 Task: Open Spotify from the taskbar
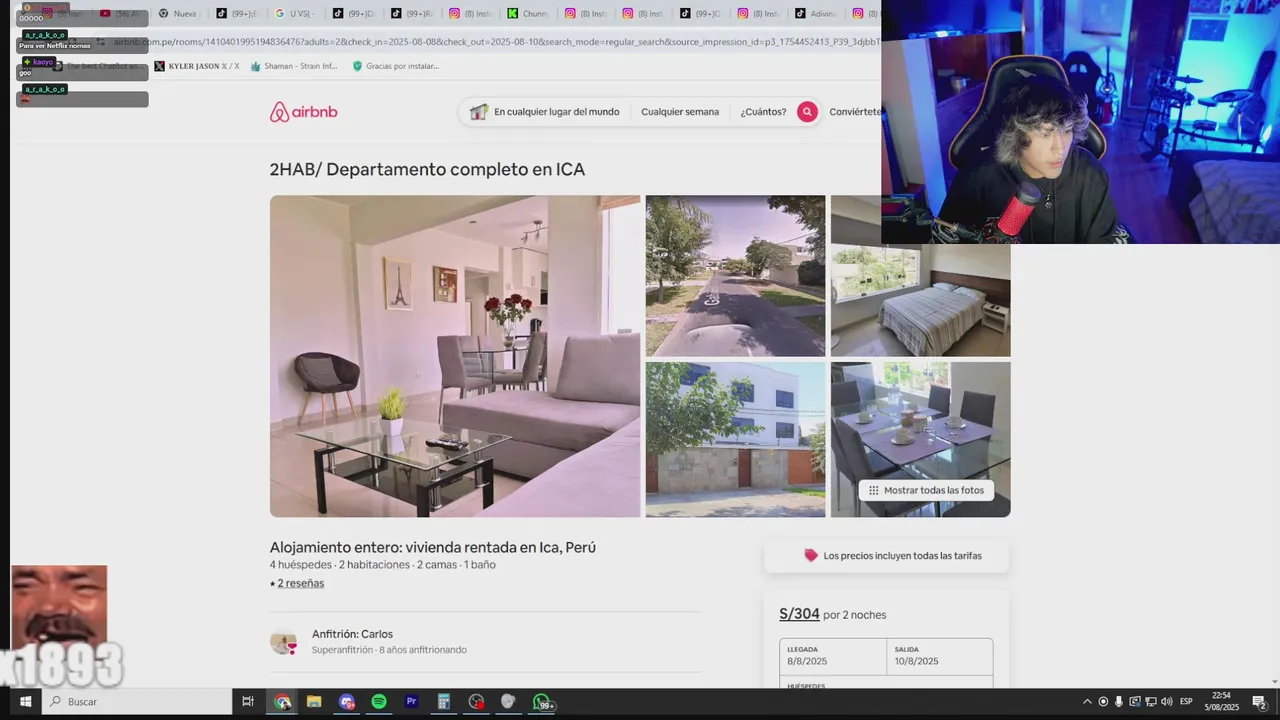[x=379, y=702]
